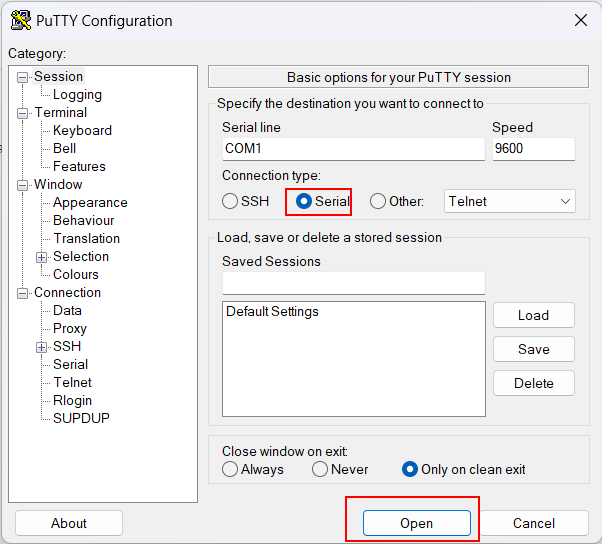The image size is (602, 544).
Task: Collapse the Connection category node
Action: pos(23,294)
